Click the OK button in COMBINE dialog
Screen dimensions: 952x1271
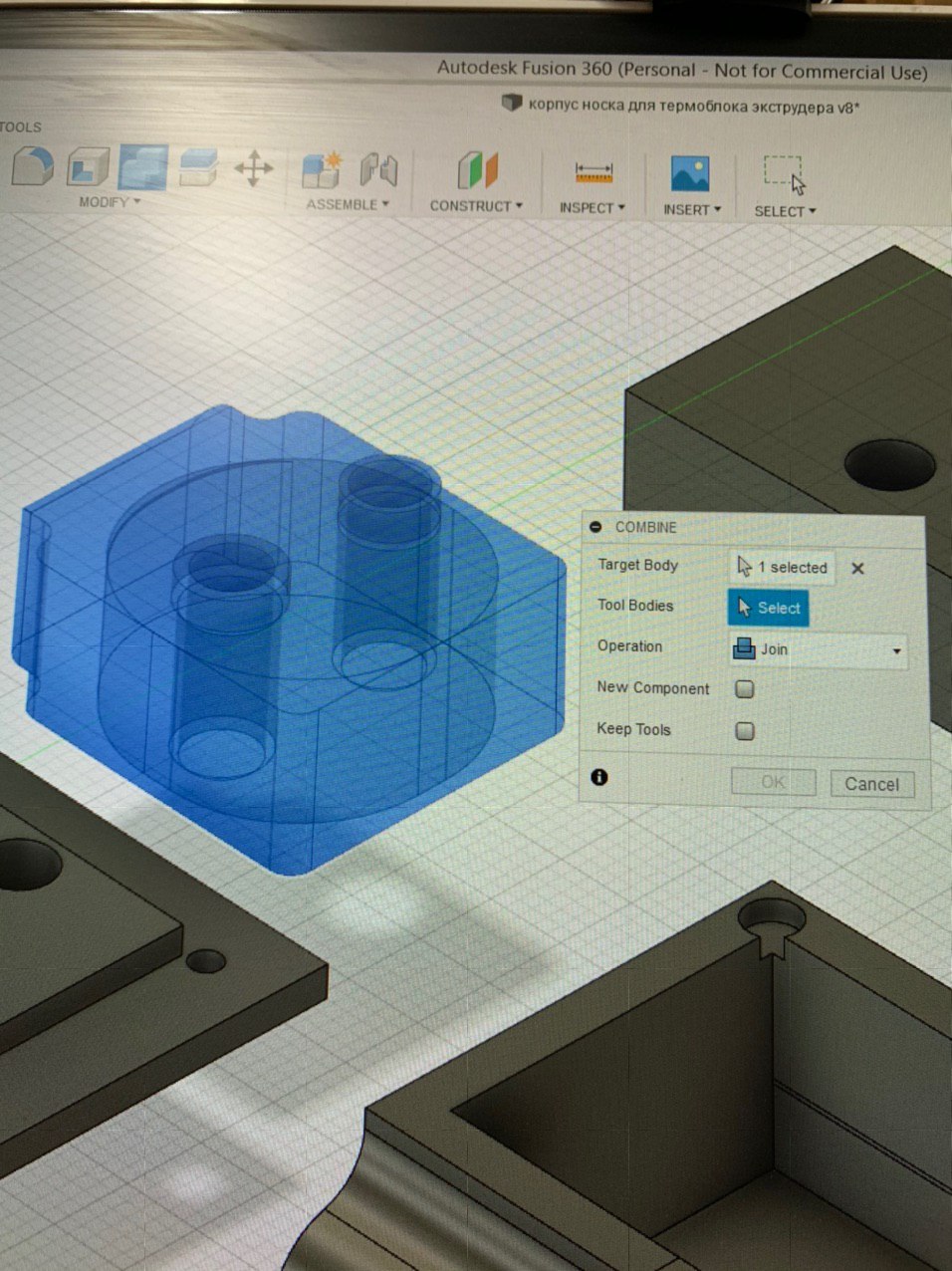point(773,782)
